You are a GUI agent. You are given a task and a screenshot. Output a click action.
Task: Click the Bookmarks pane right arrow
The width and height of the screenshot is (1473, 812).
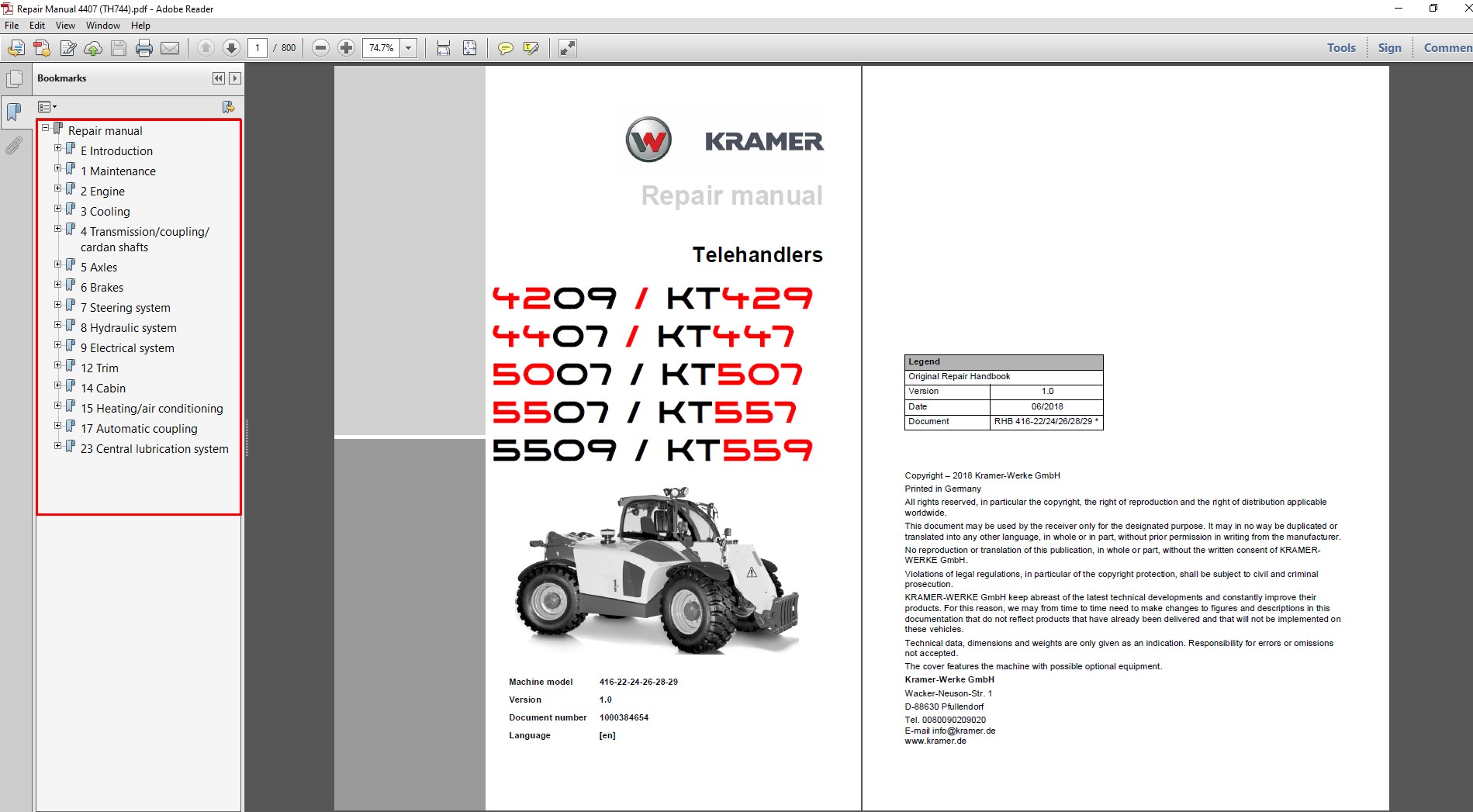click(235, 78)
